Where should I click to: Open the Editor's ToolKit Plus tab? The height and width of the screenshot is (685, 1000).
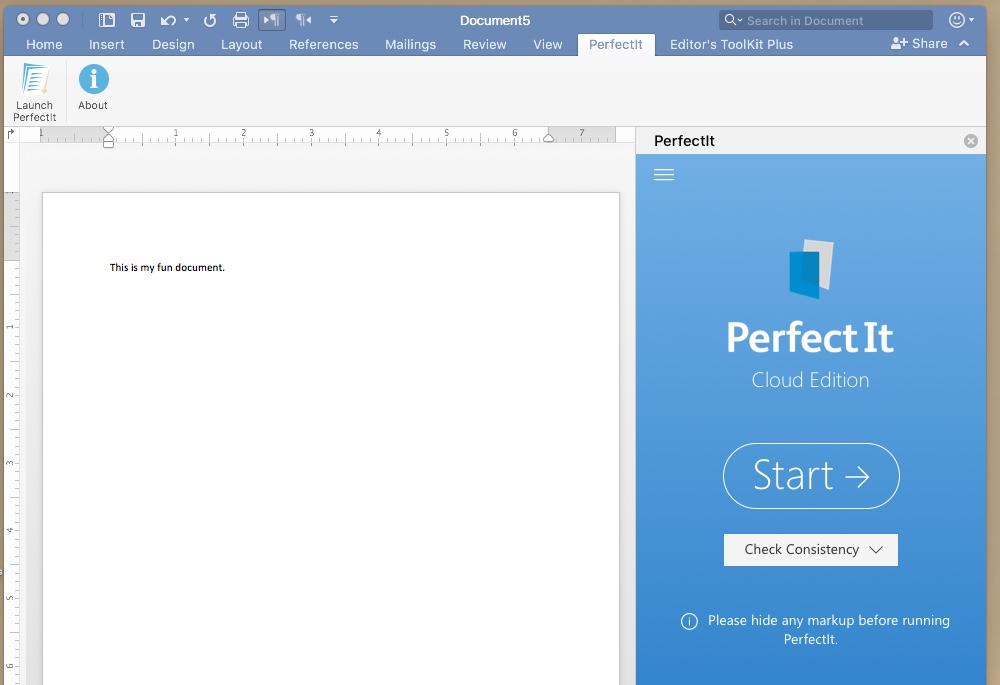[x=730, y=44]
